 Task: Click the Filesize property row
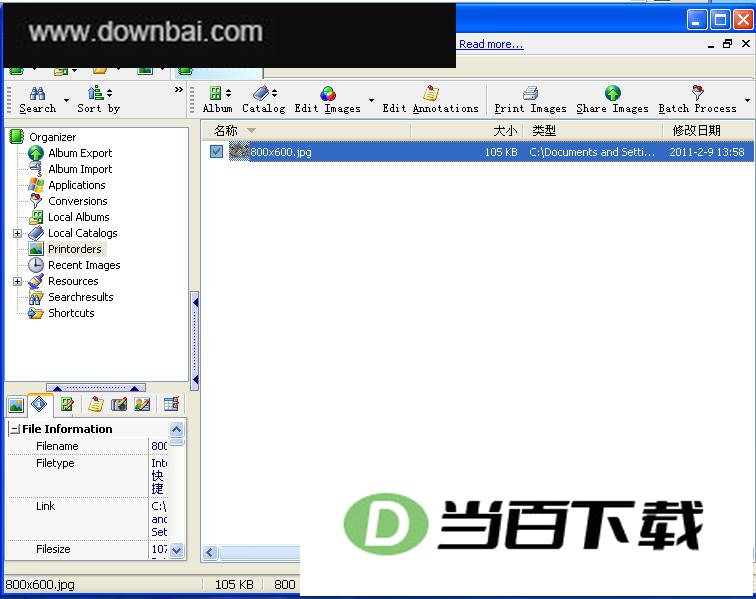point(87,549)
